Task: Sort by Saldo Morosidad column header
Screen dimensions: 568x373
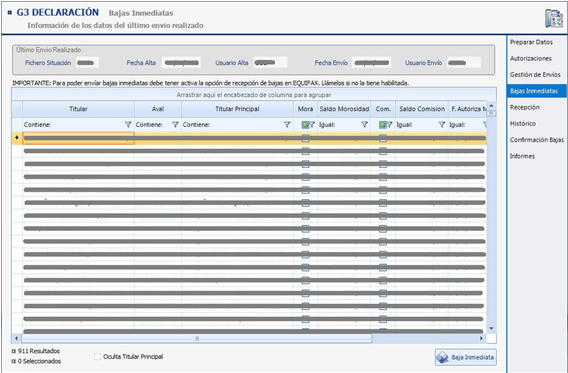Action: pos(344,109)
